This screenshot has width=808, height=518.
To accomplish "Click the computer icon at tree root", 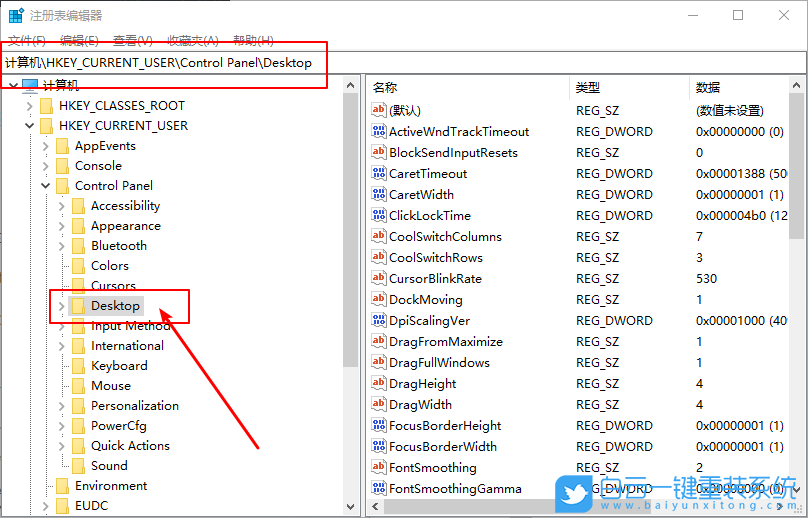I will pos(29,86).
